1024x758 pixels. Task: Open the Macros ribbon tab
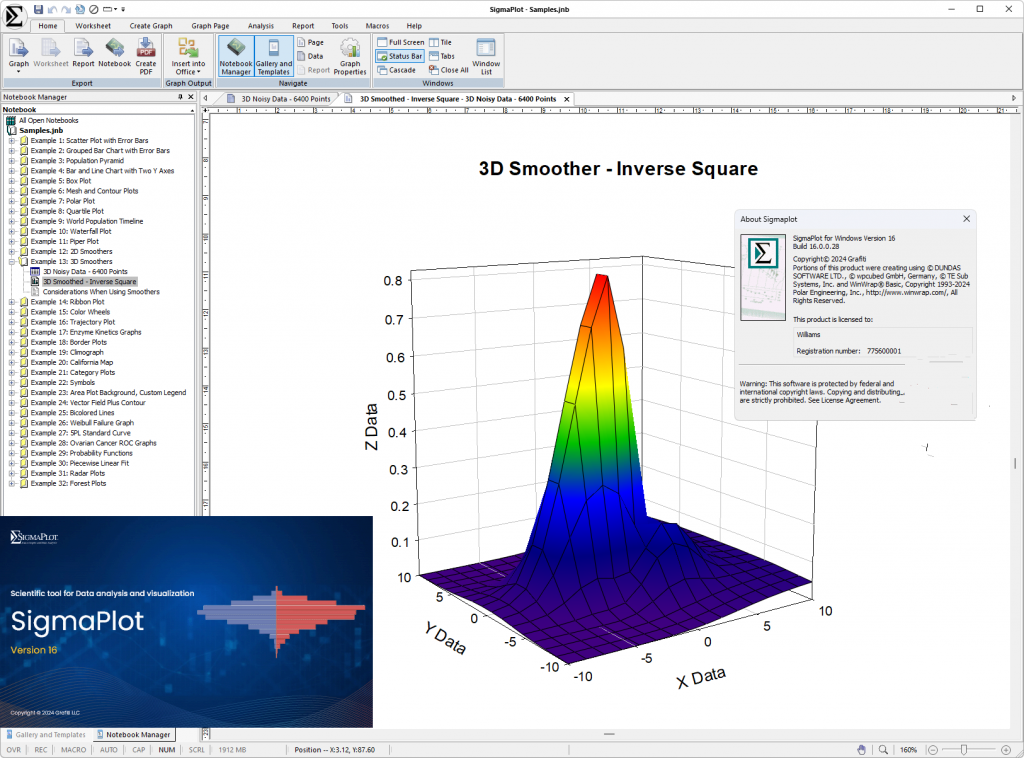tap(377, 25)
